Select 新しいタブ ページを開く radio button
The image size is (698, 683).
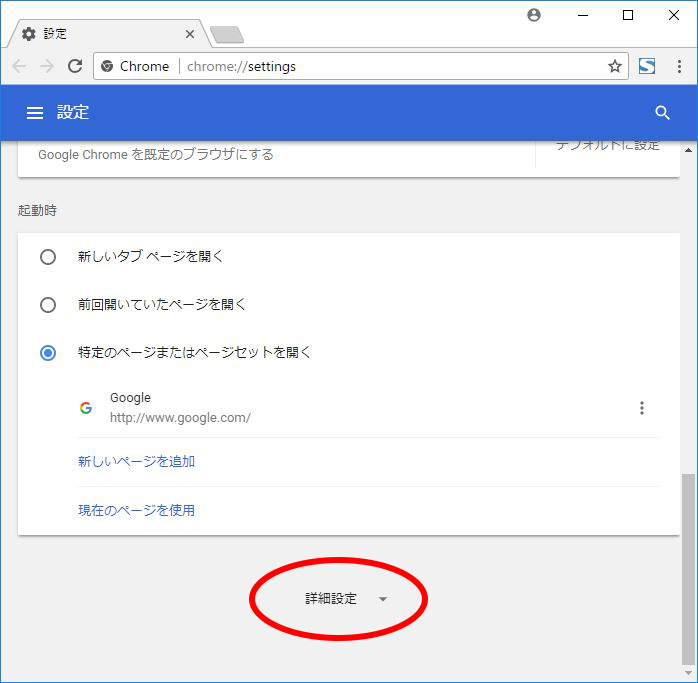click(x=48, y=257)
